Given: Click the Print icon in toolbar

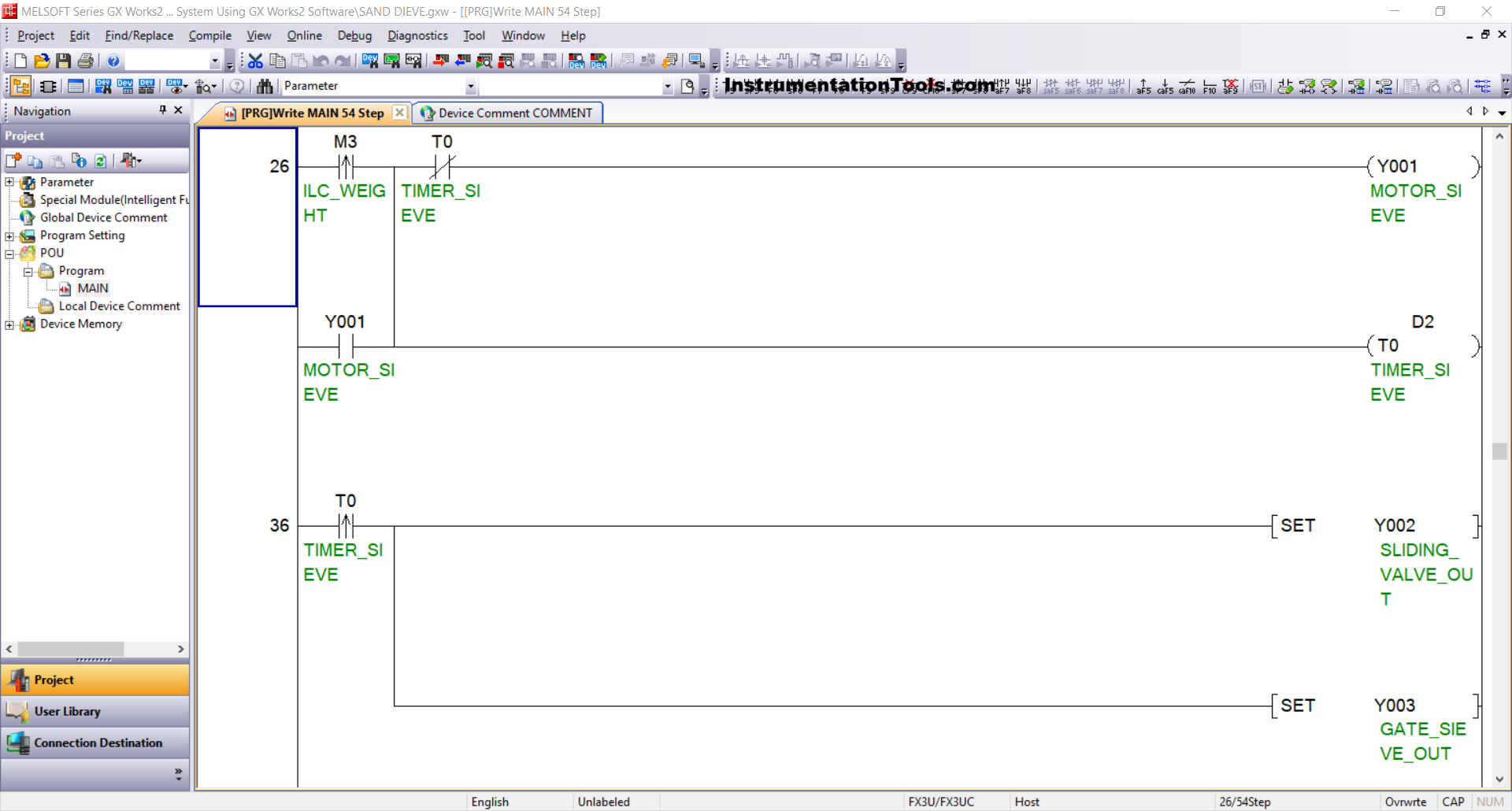Looking at the screenshot, I should 86,61.
